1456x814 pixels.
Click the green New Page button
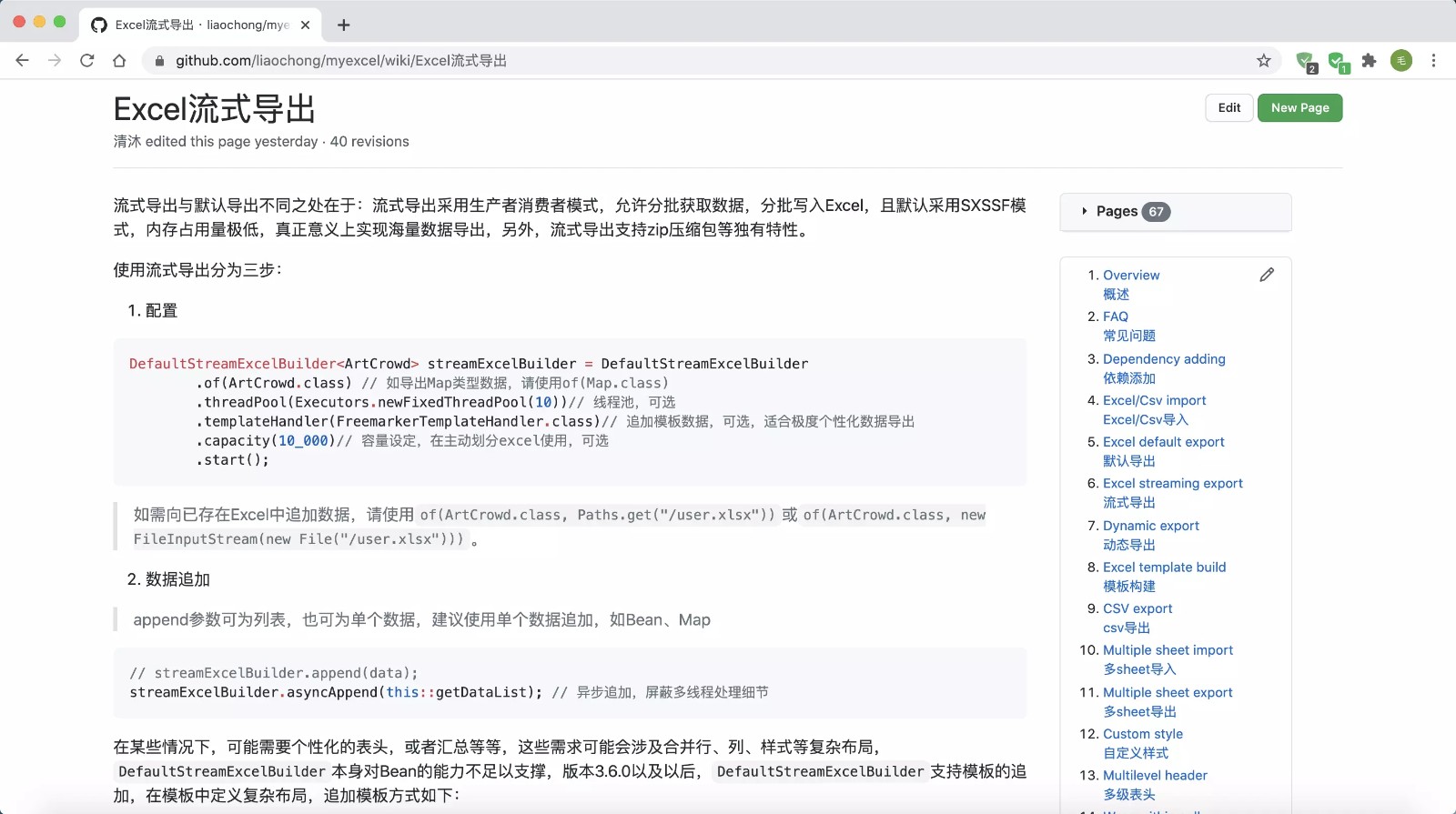click(x=1299, y=108)
